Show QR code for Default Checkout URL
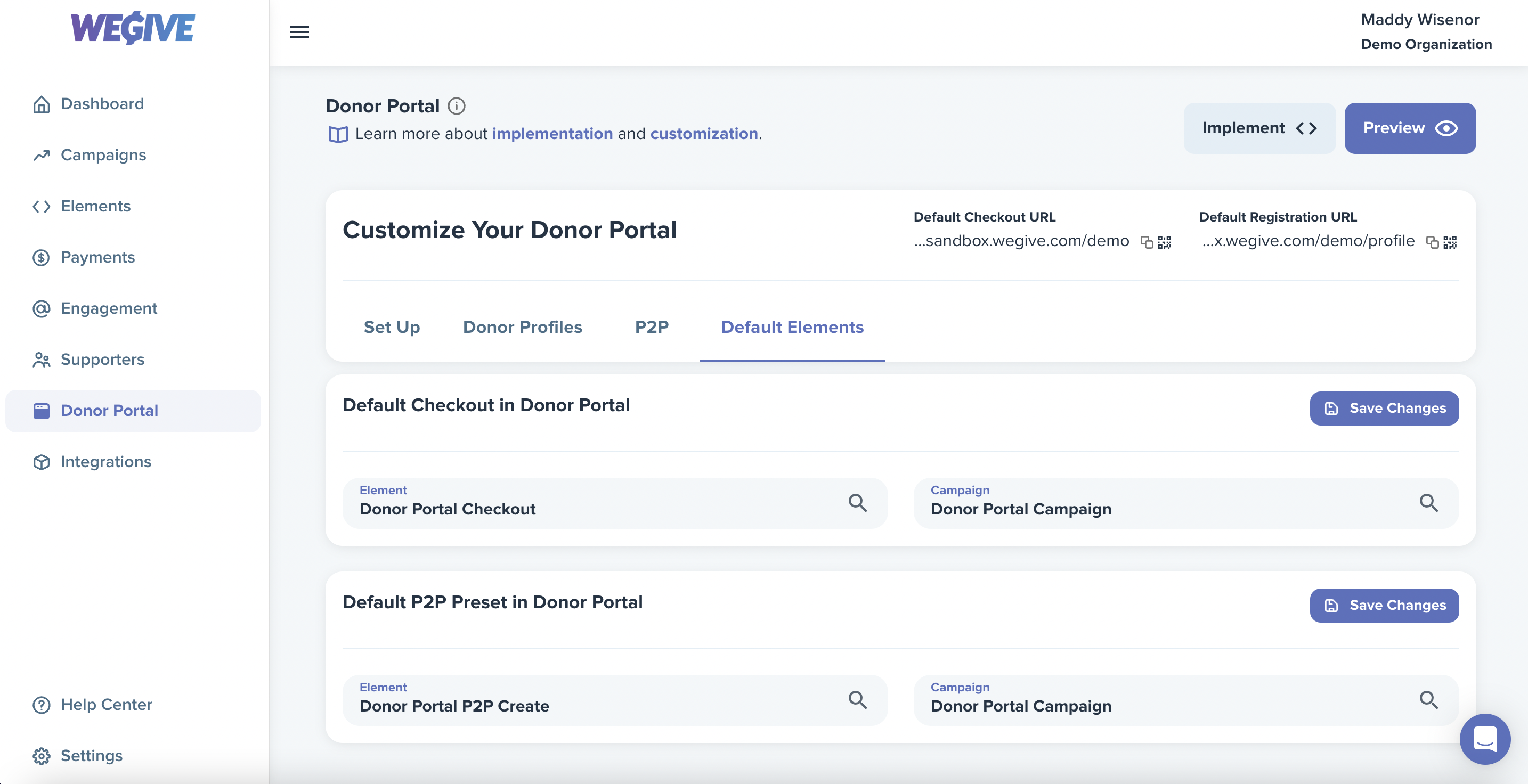 tap(1165, 242)
